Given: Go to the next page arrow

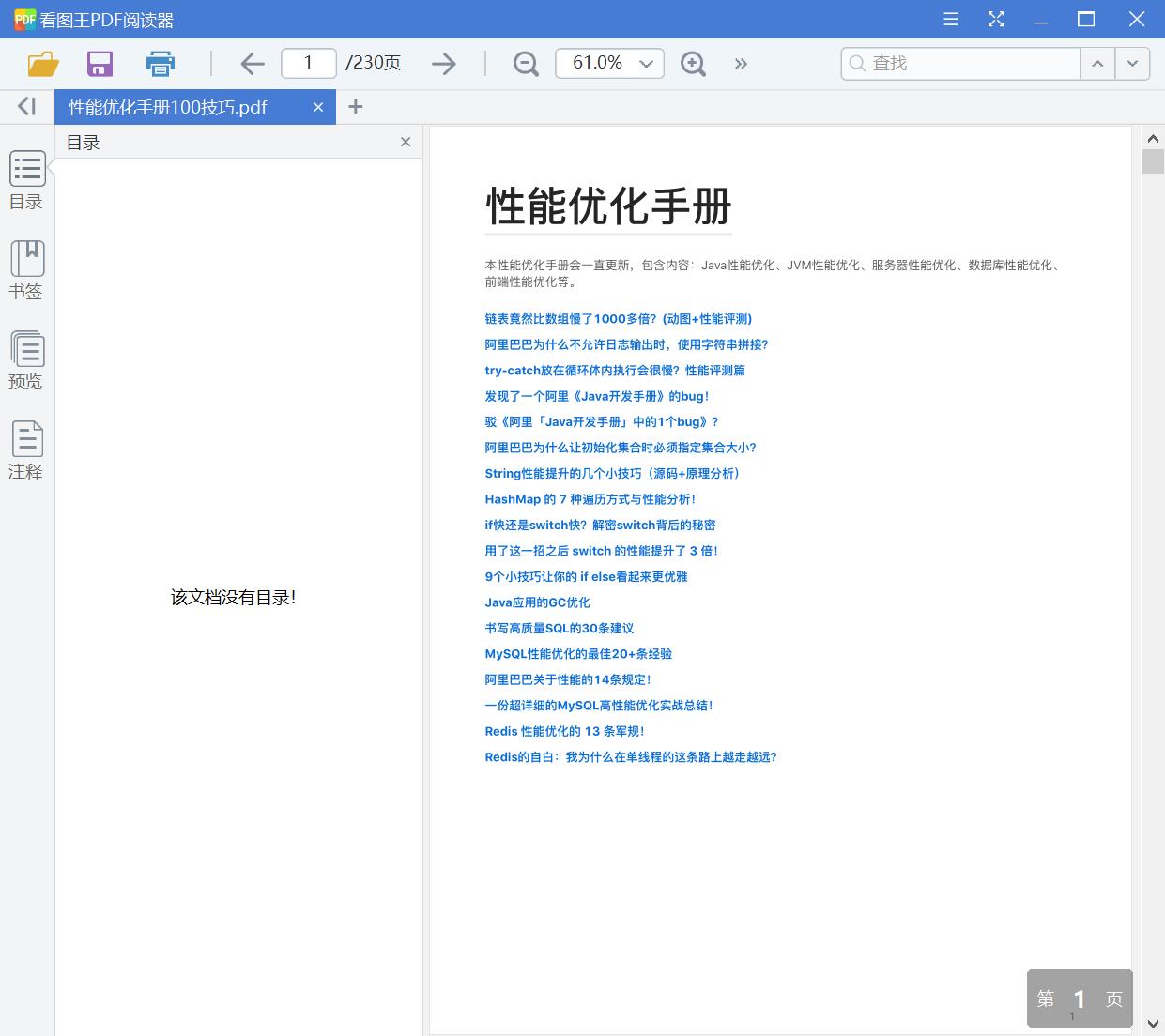Looking at the screenshot, I should pyautogui.click(x=444, y=64).
